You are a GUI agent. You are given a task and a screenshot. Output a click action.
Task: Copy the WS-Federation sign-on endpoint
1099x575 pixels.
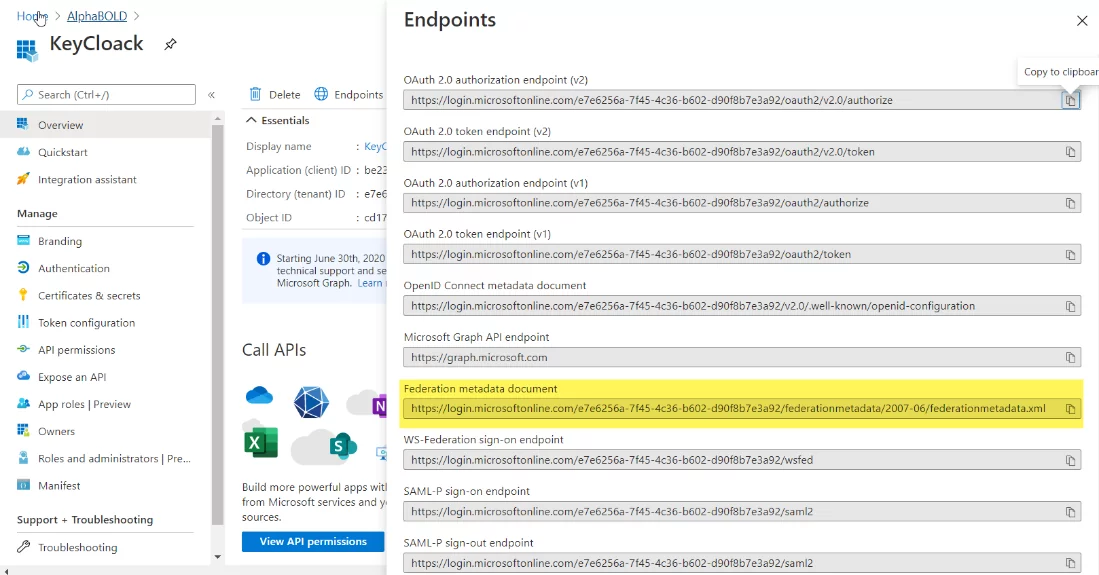1070,460
